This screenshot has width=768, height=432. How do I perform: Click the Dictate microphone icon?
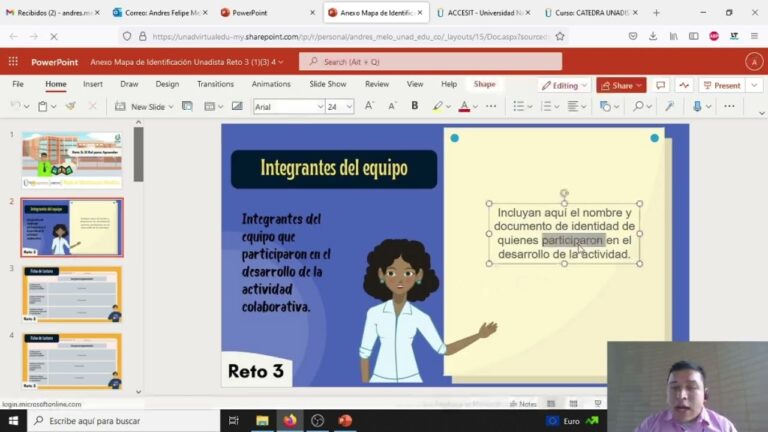[696, 106]
